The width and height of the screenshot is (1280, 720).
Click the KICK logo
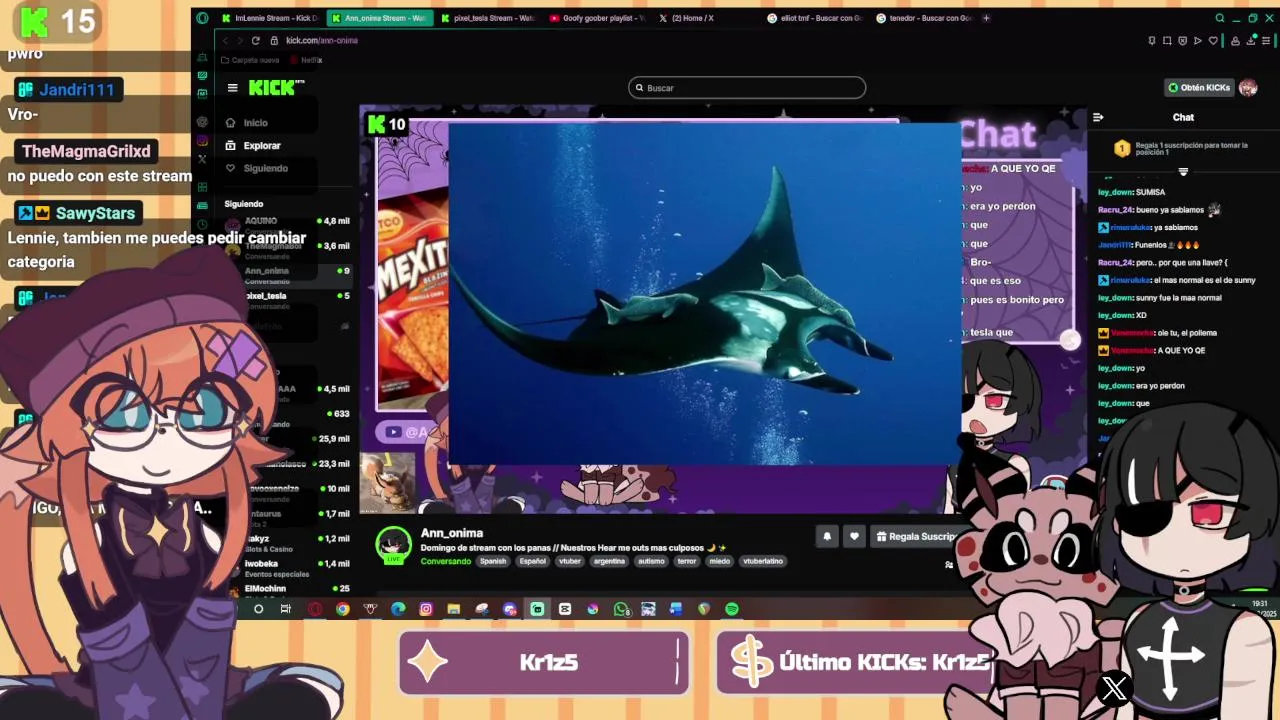(271, 88)
